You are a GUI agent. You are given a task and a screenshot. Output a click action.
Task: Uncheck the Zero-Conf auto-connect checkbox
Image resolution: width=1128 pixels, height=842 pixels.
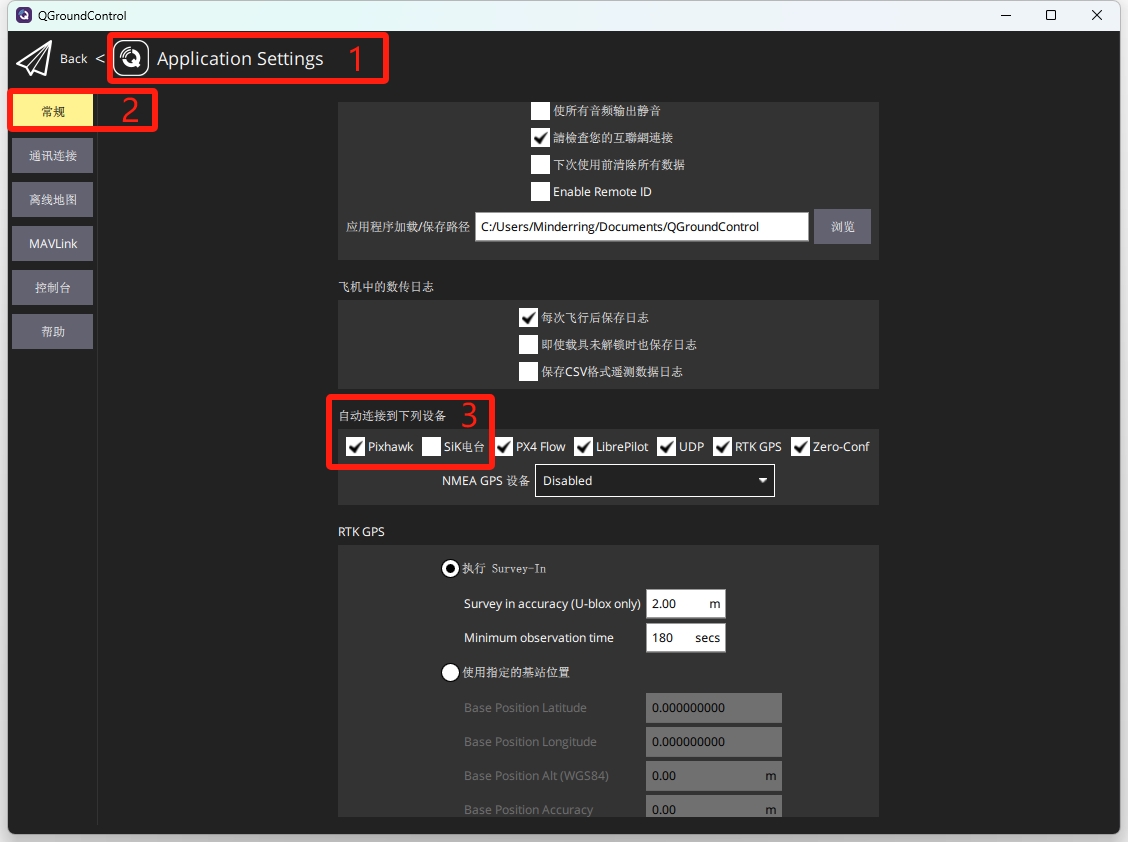click(x=801, y=446)
